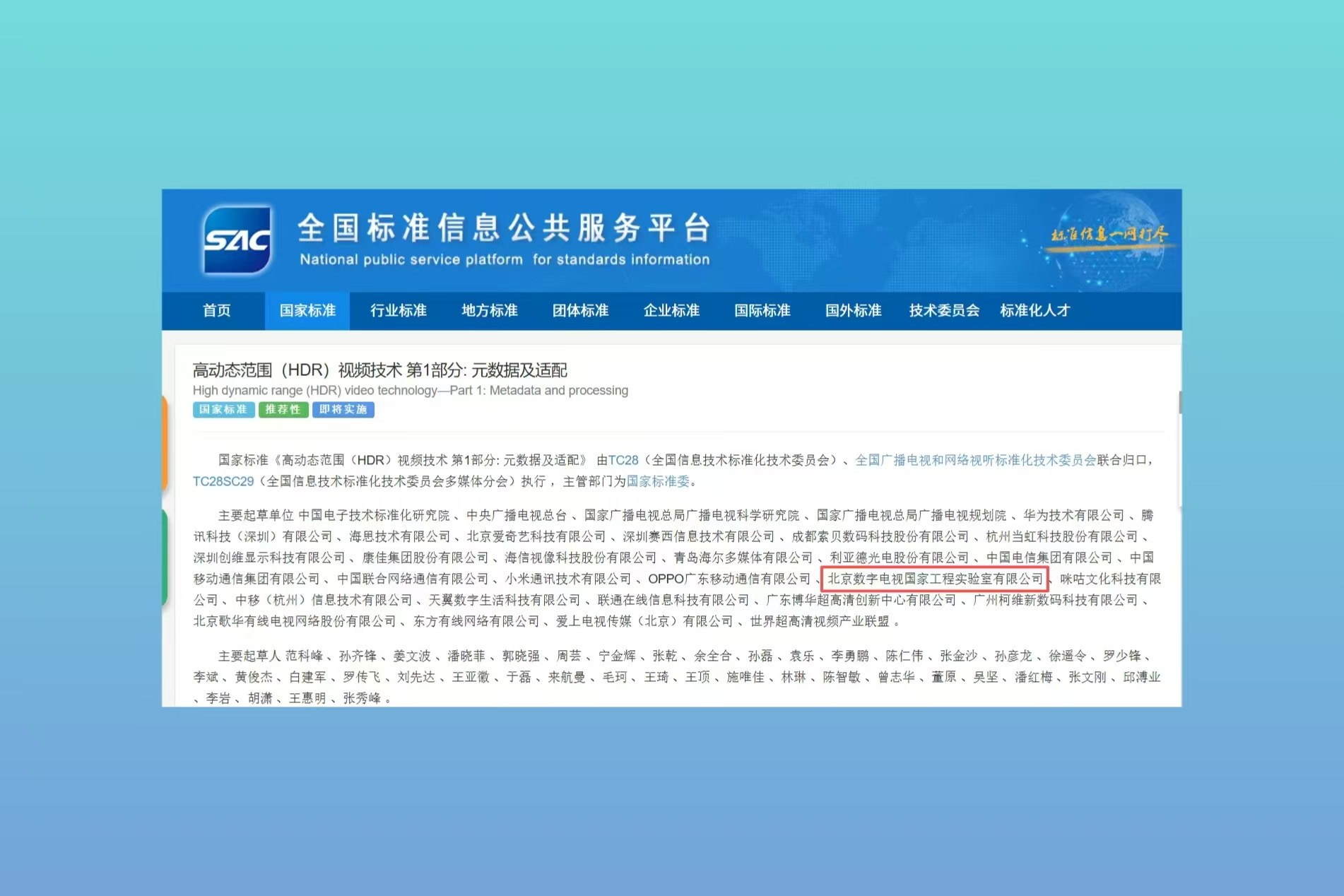Image resolution: width=1344 pixels, height=896 pixels.
Task: Switch to the 首页 tab
Action: 216,311
